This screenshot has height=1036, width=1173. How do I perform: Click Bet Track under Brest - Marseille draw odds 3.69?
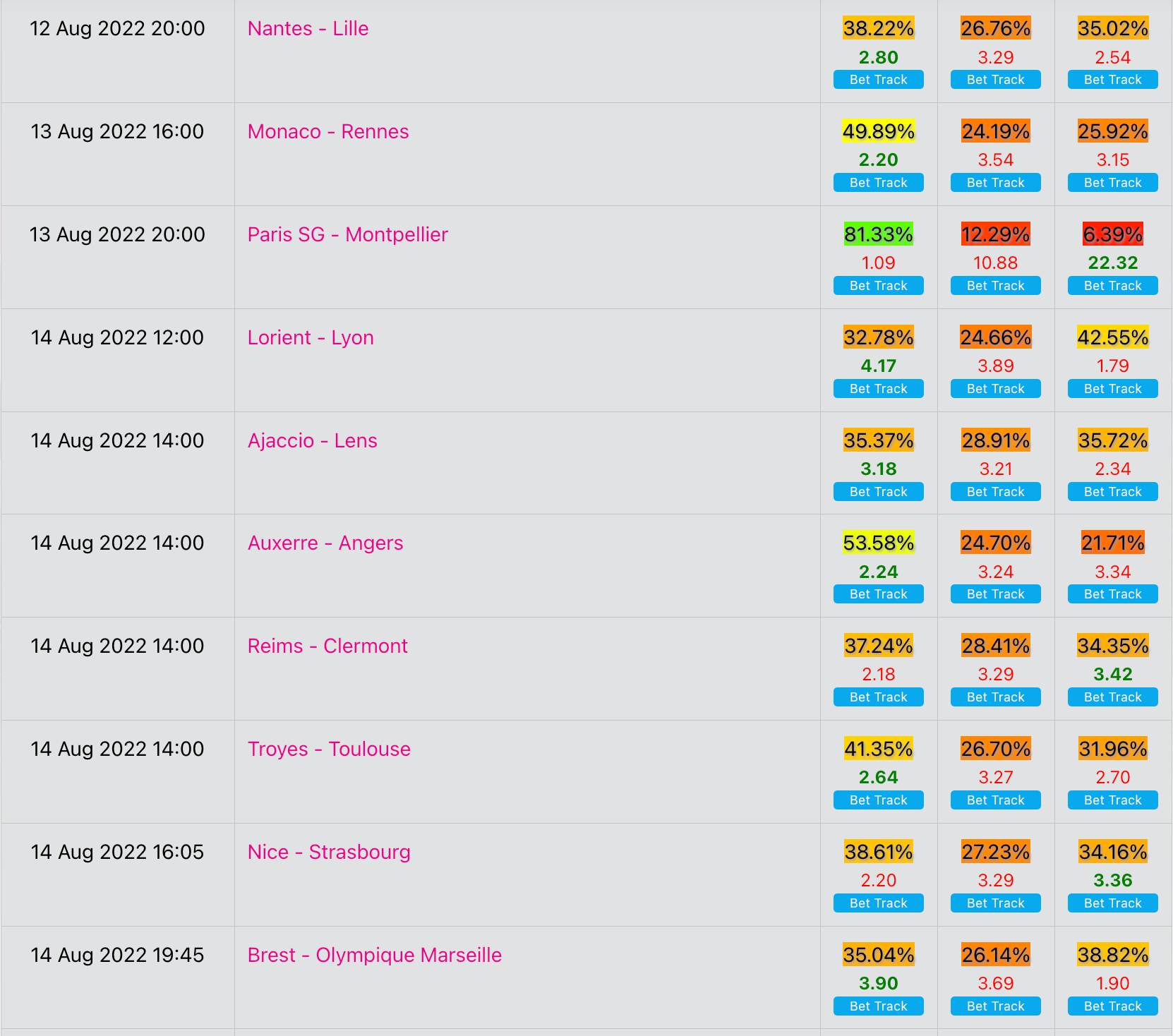[x=996, y=1006]
